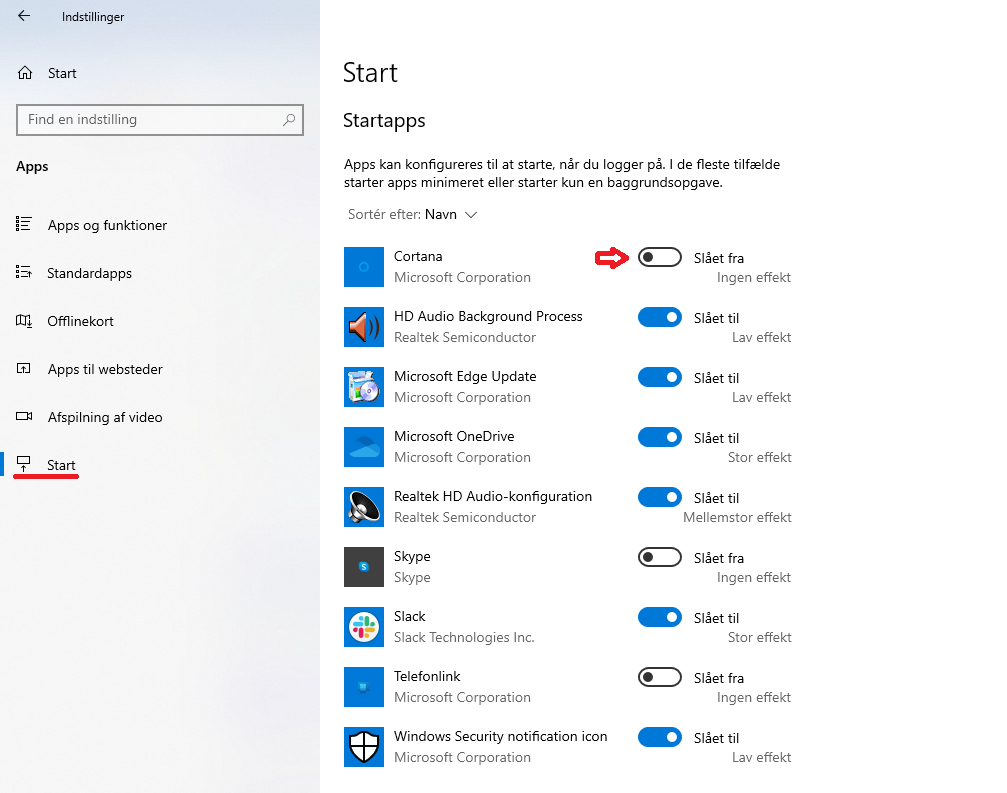The width and height of the screenshot is (1007, 793).
Task: Disable HD Audio Background Process startup
Action: coord(660,317)
